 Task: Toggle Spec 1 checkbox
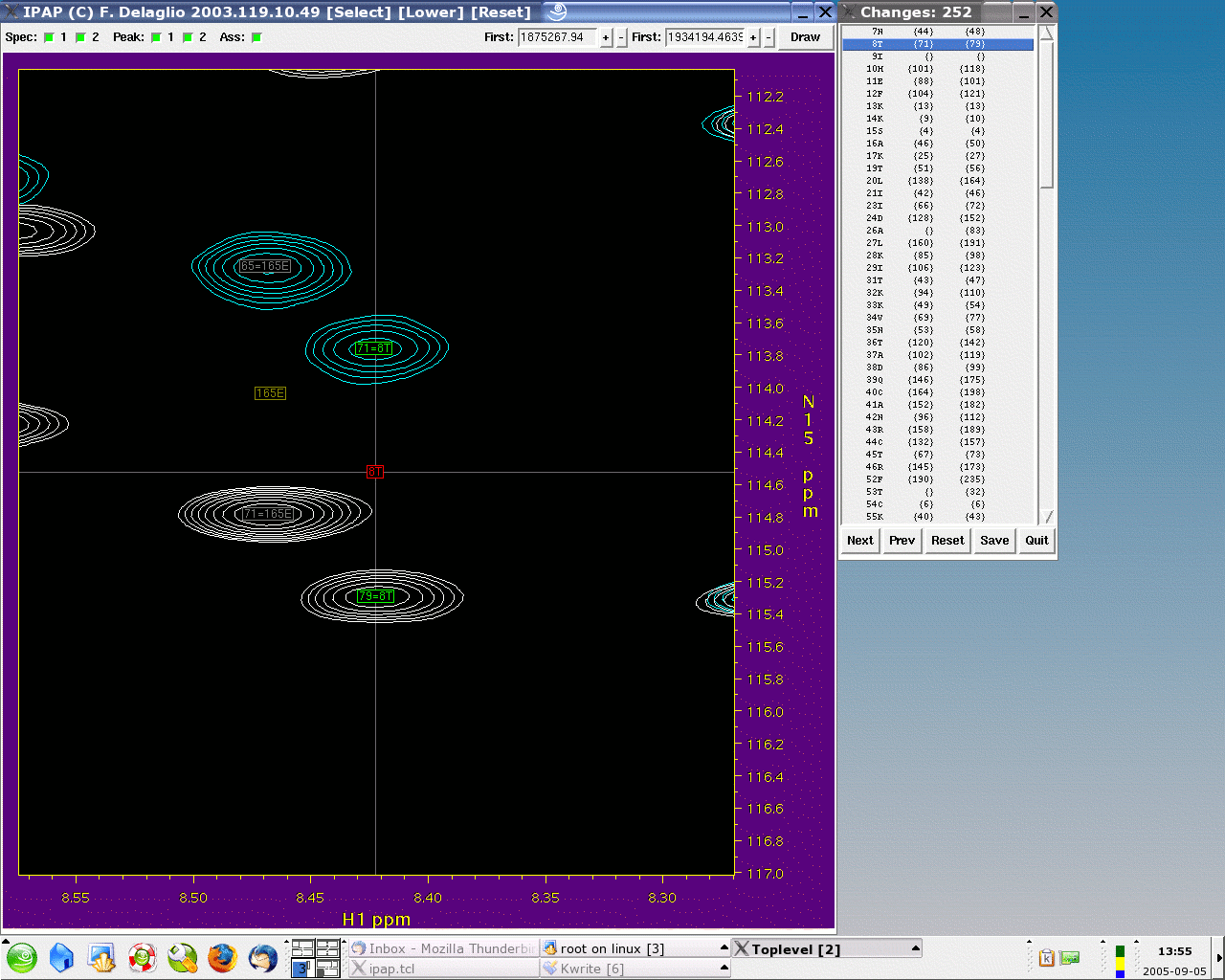(49, 37)
